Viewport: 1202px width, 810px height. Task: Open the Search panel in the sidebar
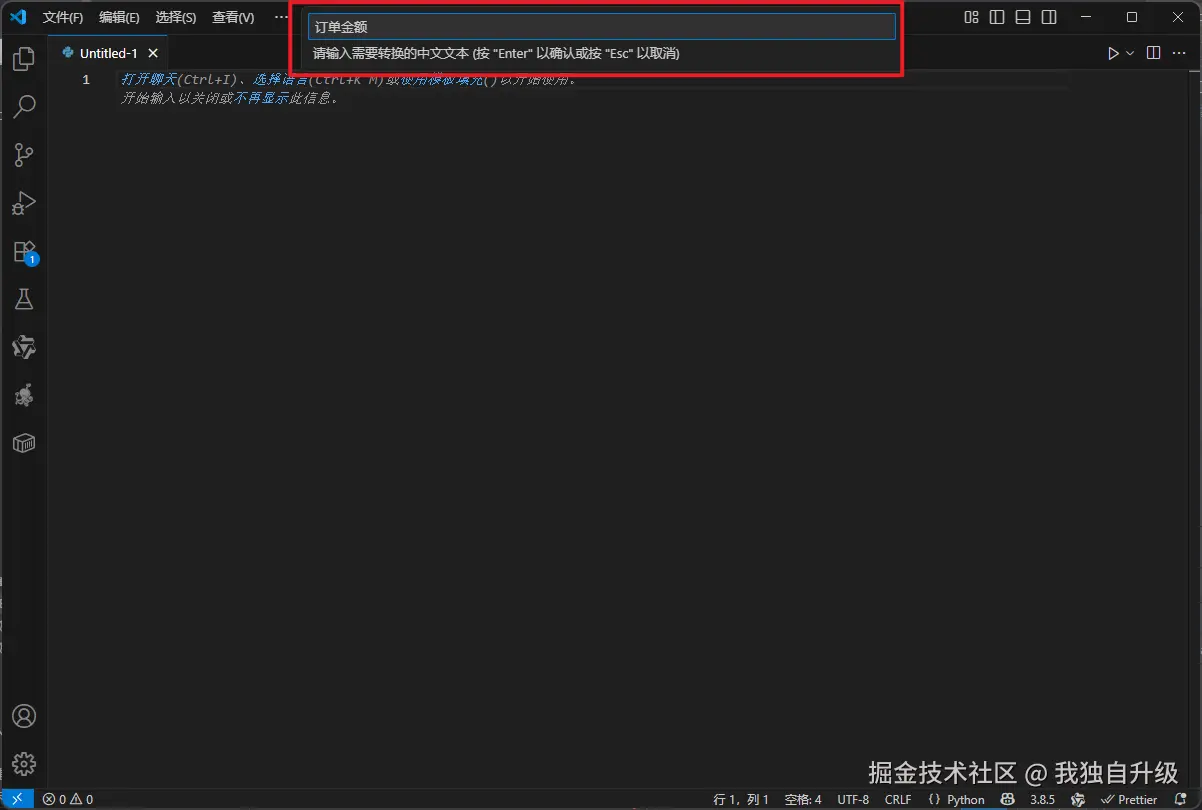pyautogui.click(x=23, y=106)
